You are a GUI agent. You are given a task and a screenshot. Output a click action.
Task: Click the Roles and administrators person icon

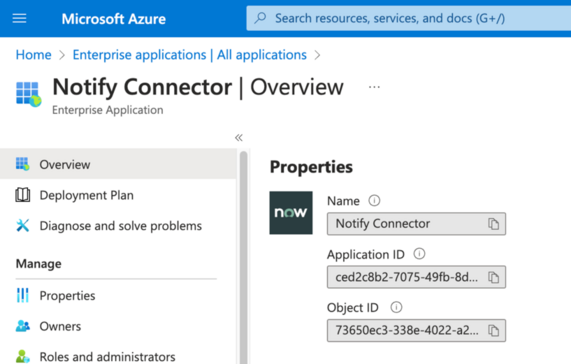click(23, 357)
